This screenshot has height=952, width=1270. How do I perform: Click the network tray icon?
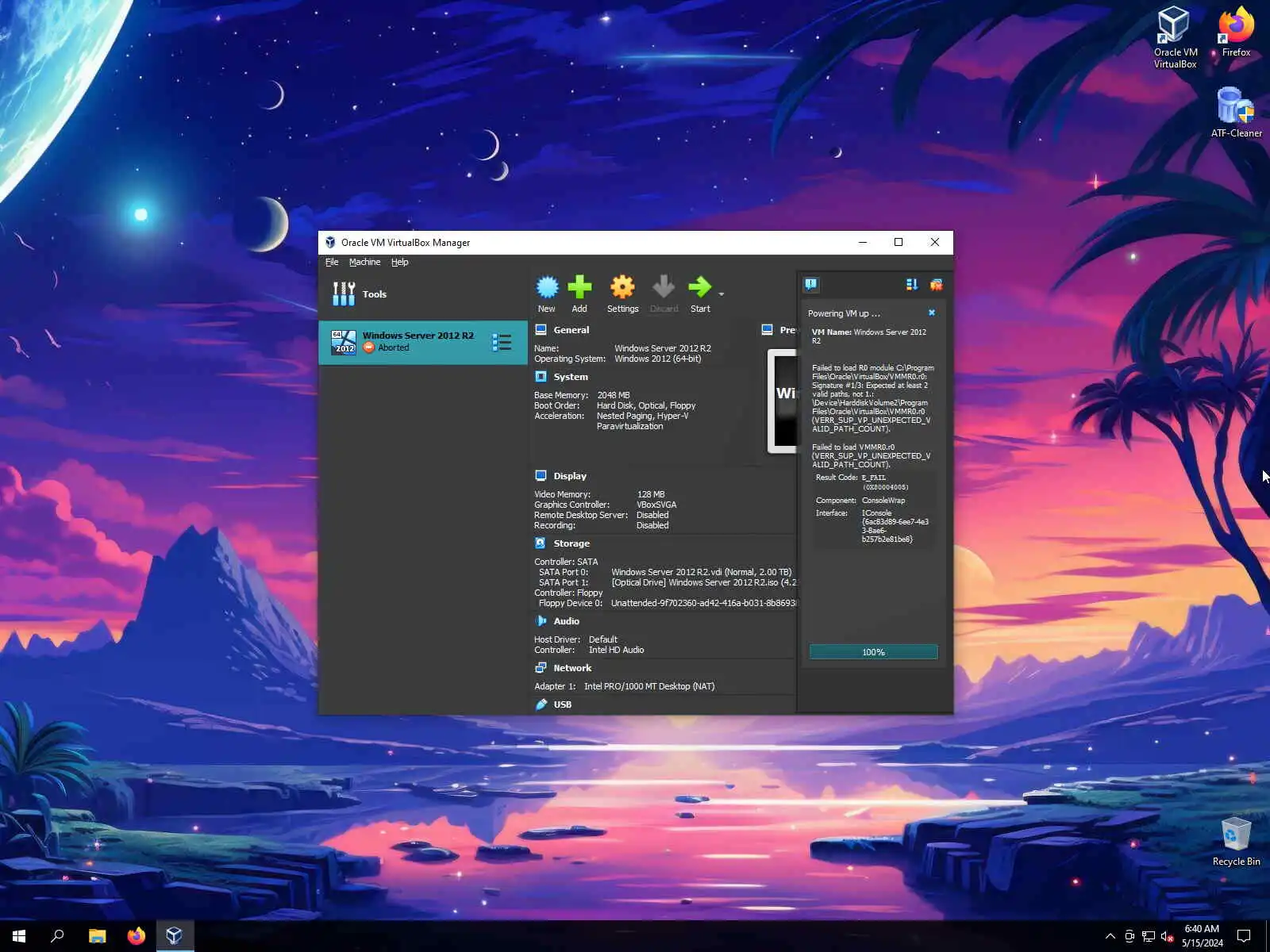tap(1148, 936)
